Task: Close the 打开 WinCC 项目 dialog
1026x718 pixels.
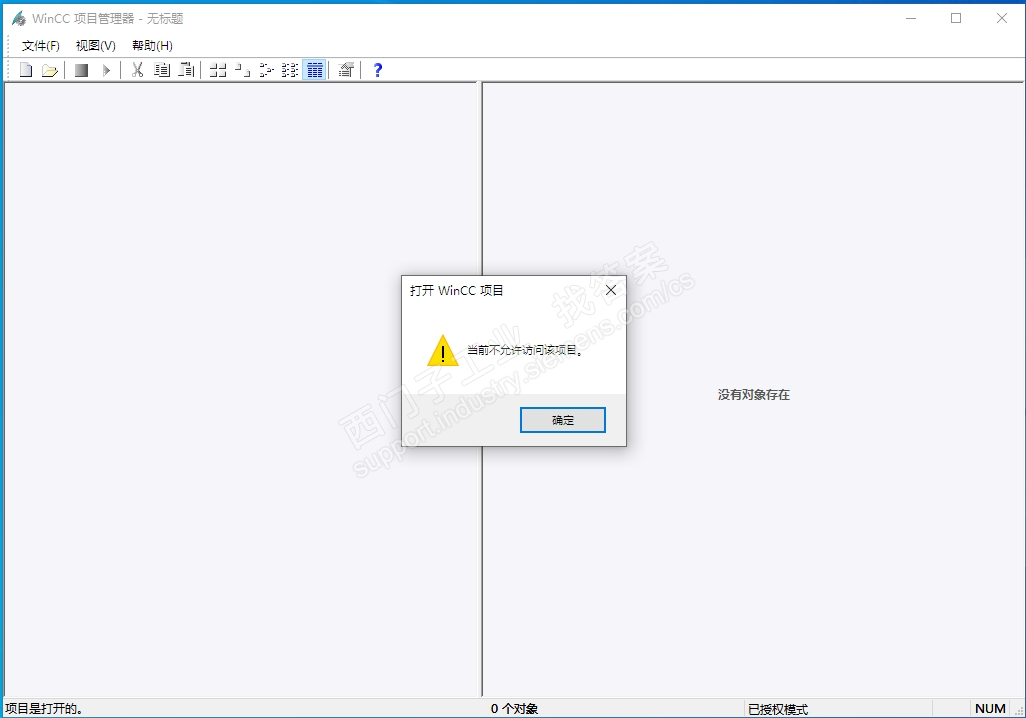Action: click(x=610, y=290)
